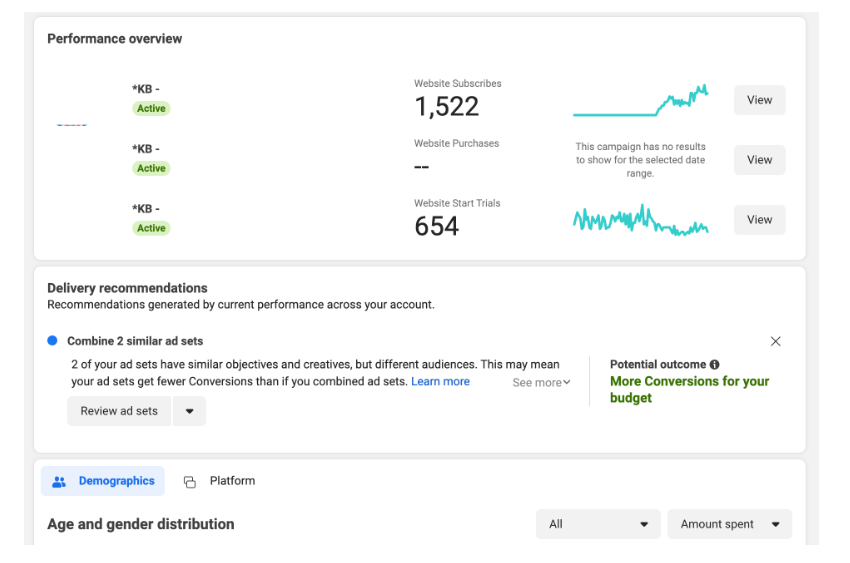Click the Website Start Trials trend chart
The height and width of the screenshot is (563, 850).
(640, 220)
